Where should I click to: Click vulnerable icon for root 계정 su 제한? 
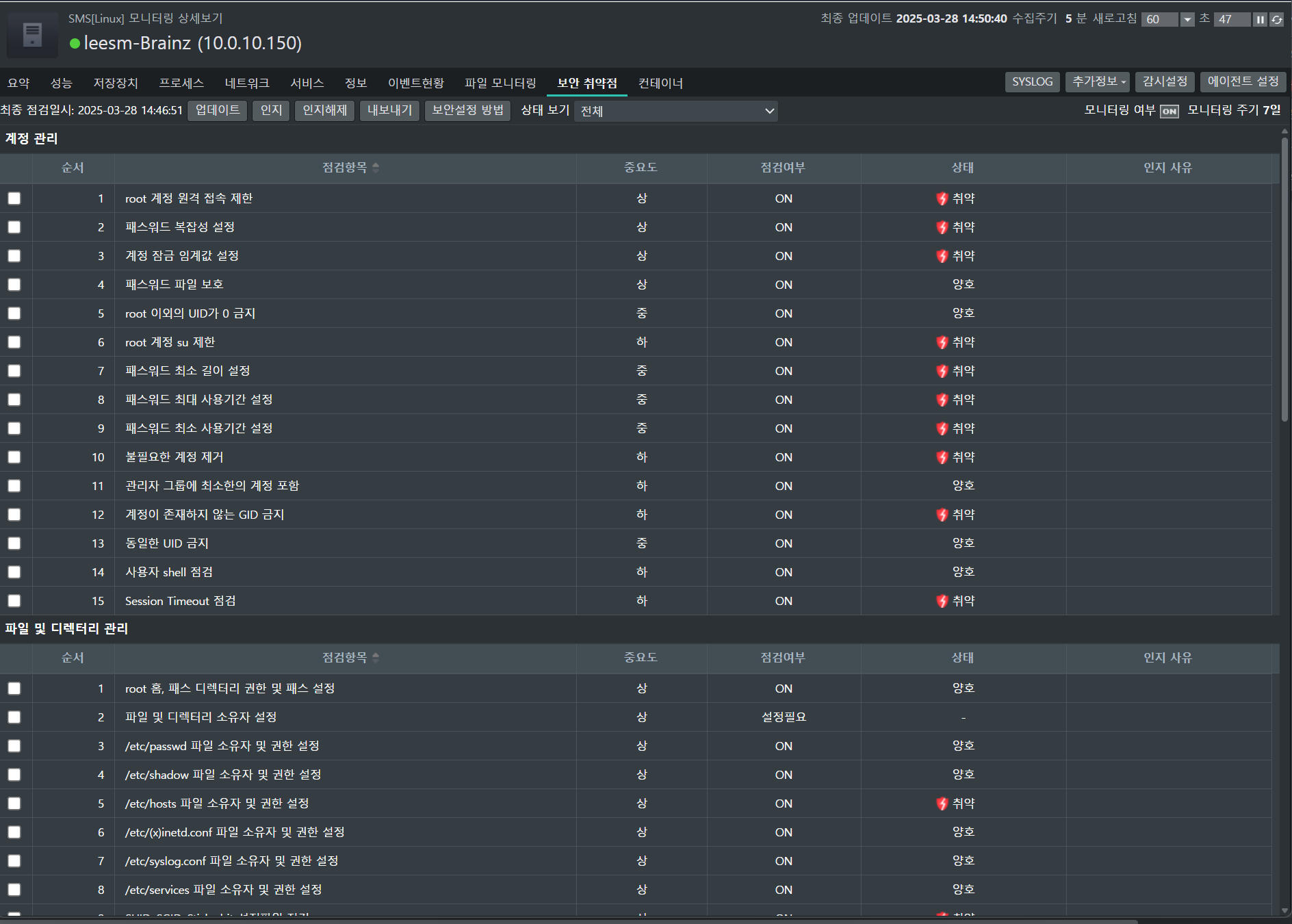942,342
